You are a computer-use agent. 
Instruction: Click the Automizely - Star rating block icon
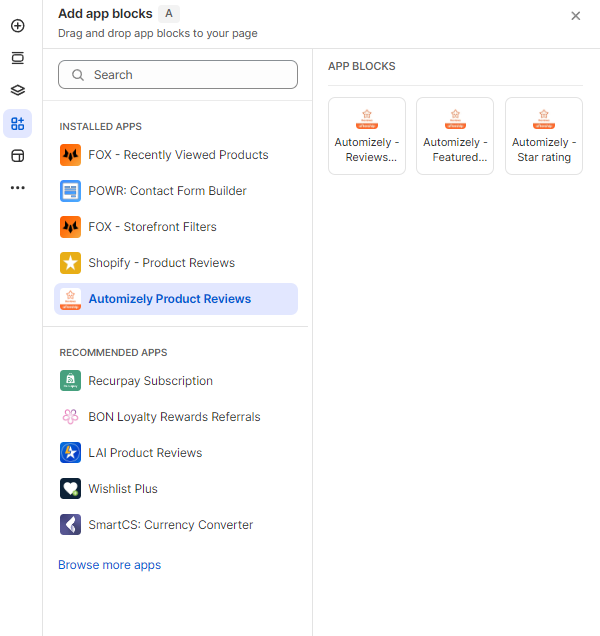pyautogui.click(x=544, y=119)
